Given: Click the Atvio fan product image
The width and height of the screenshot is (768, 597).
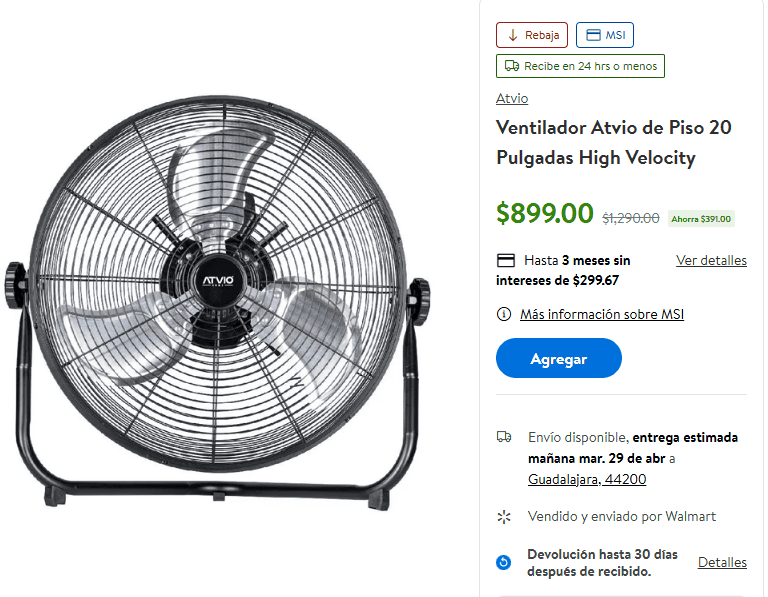Looking at the screenshot, I should point(218,299).
